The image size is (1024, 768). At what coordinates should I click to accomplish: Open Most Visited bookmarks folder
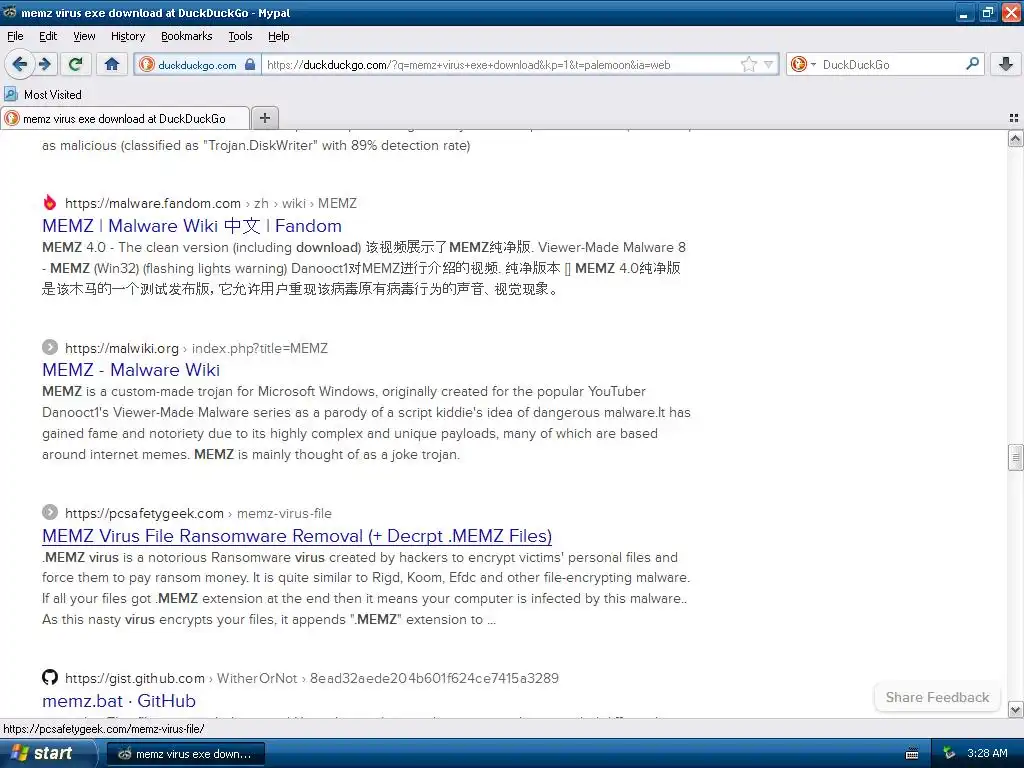point(43,95)
